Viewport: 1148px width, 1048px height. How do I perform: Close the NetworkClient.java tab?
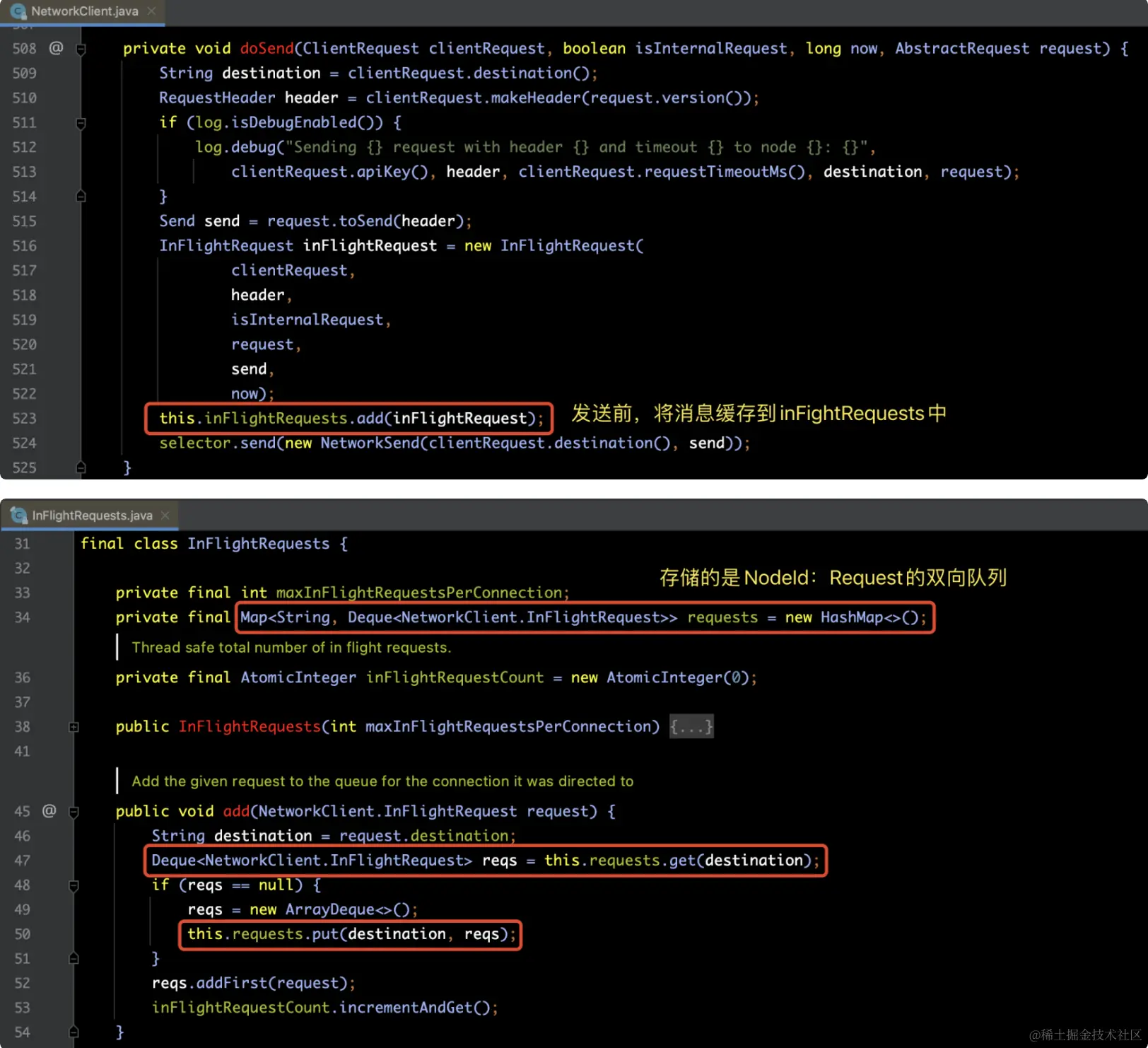(x=151, y=11)
